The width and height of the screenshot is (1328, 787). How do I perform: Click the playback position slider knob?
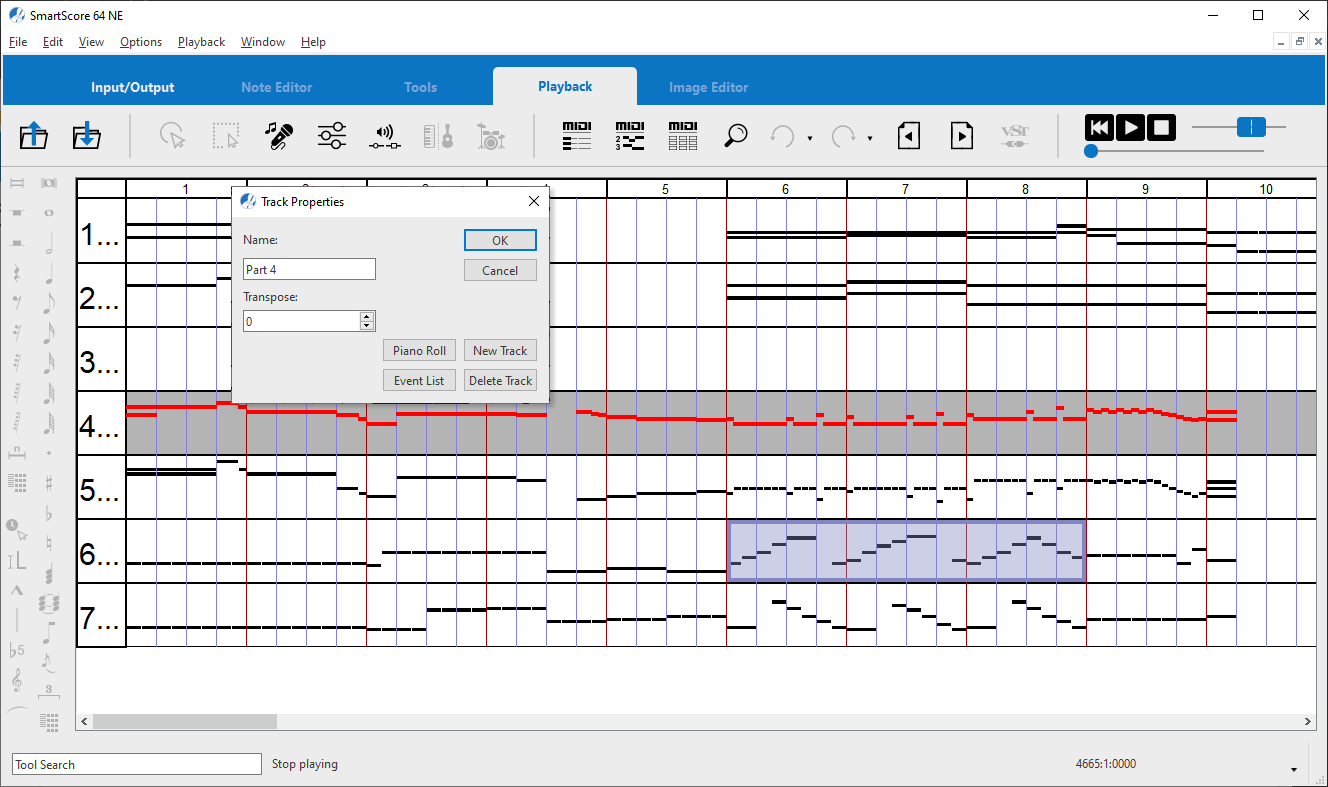(1091, 151)
